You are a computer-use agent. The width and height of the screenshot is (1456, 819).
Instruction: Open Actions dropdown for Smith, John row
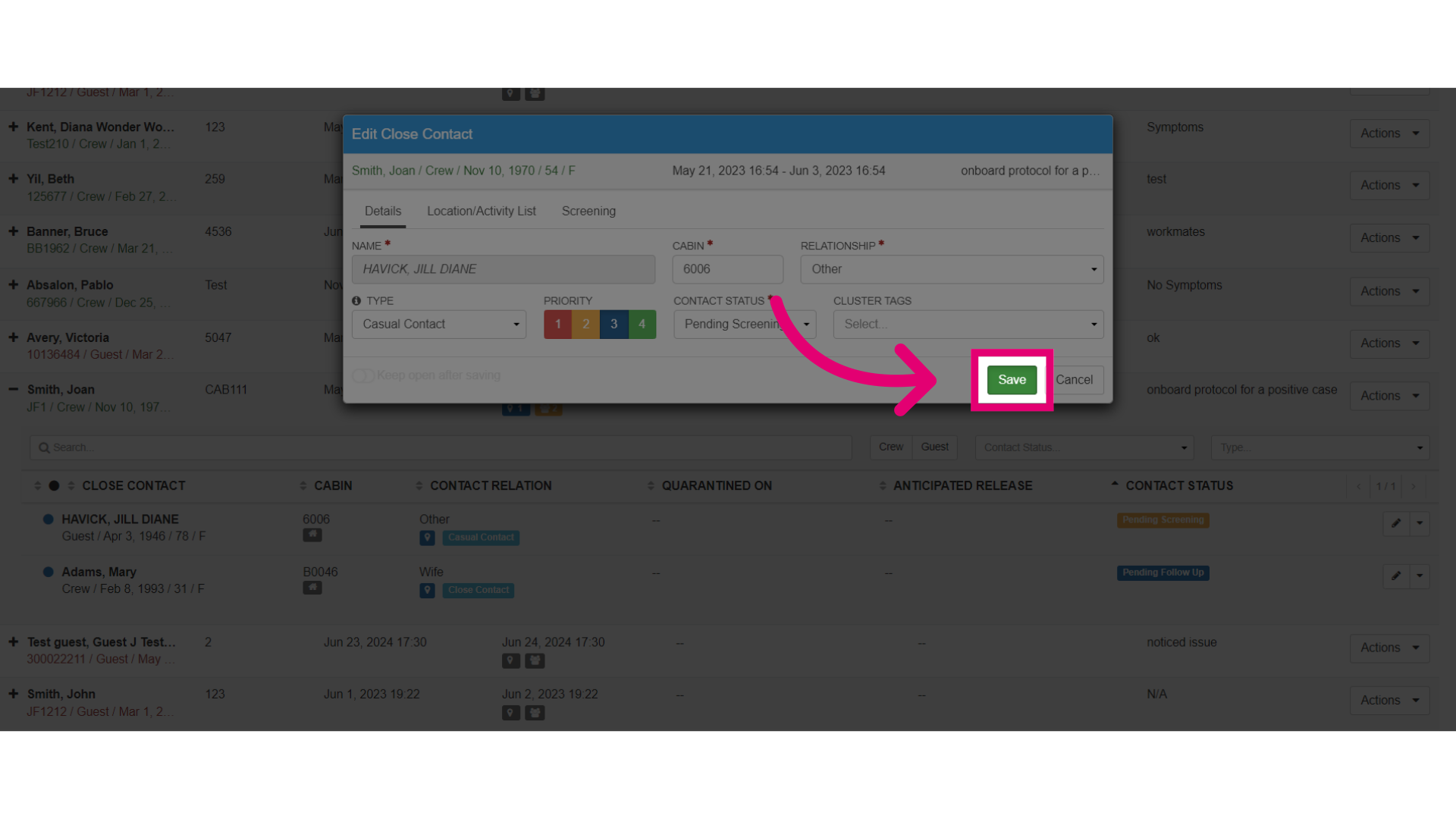pyautogui.click(x=1389, y=701)
